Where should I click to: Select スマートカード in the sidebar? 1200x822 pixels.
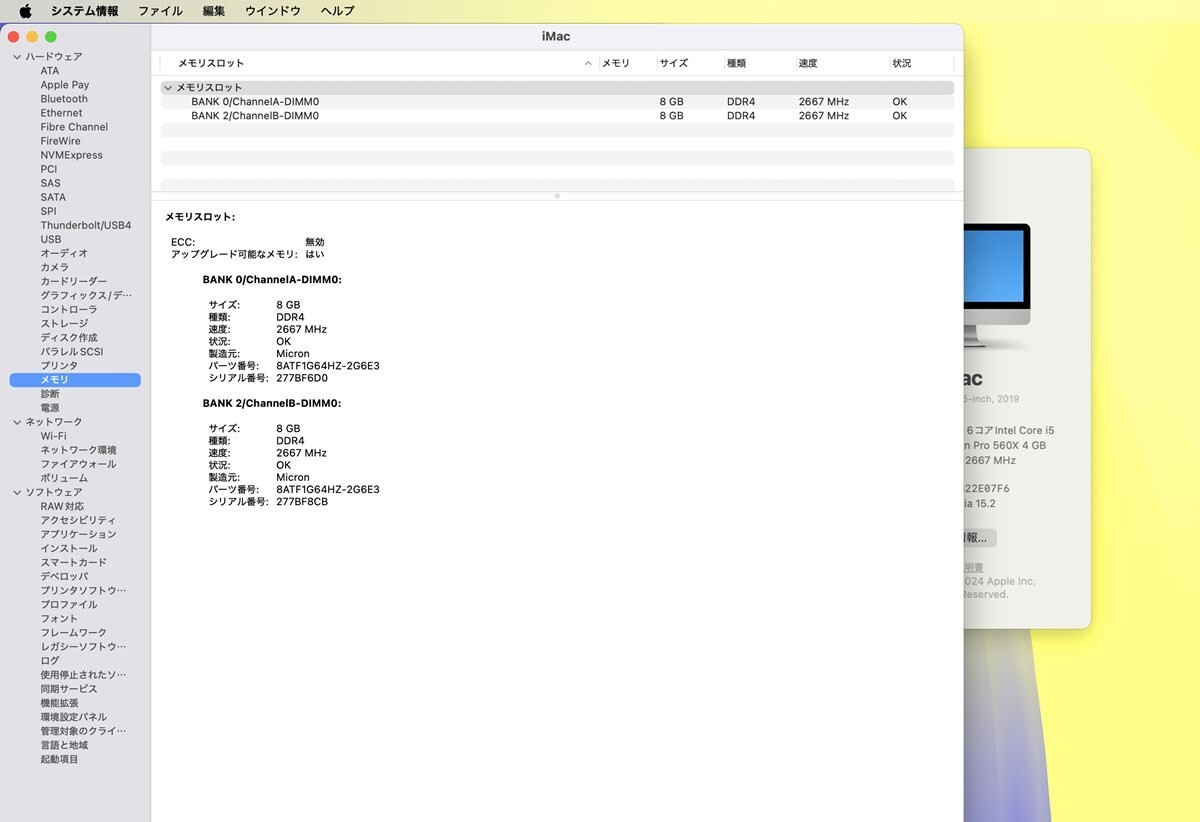(x=74, y=562)
